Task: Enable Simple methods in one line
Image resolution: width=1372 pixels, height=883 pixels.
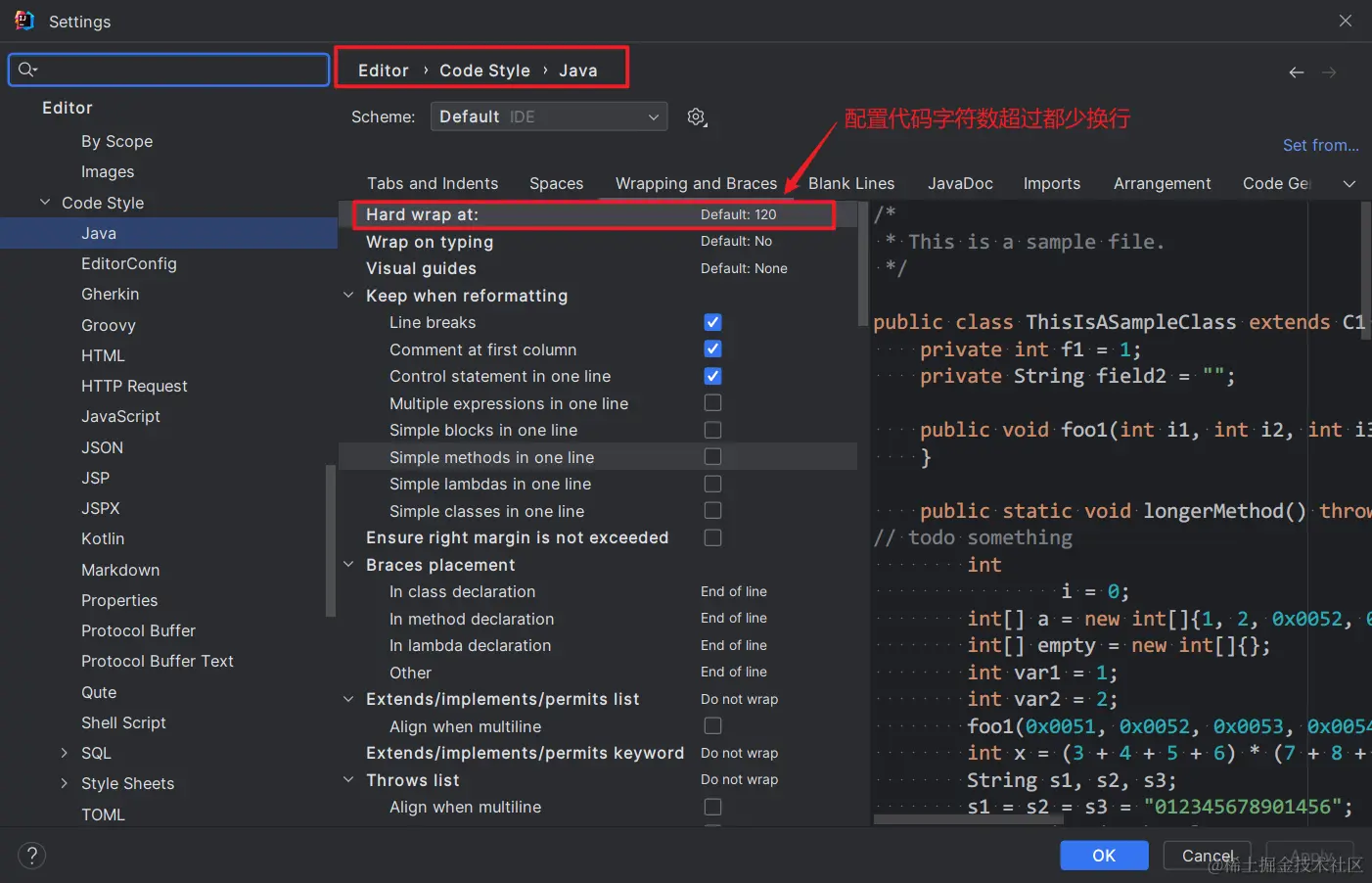Action: click(712, 456)
